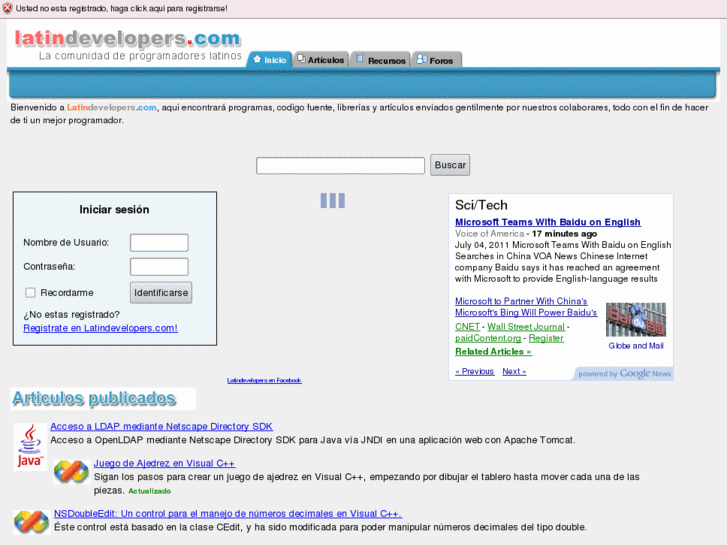Screen dimensions: 727x545
Task: Go to « Previous news item
Action: point(474,372)
